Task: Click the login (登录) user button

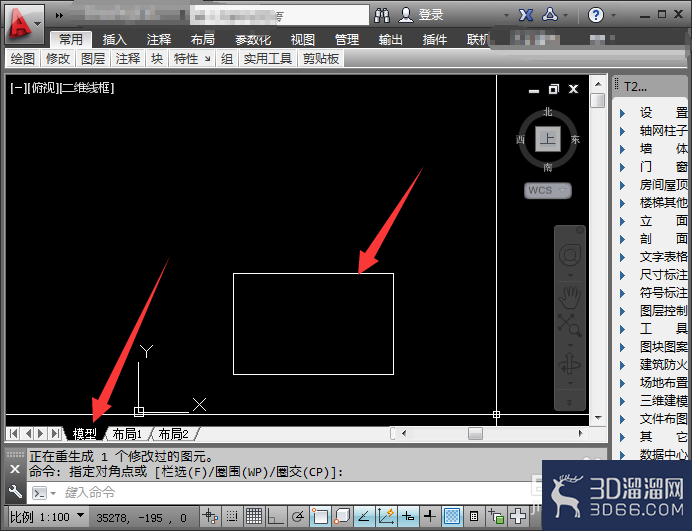Action: [421, 15]
